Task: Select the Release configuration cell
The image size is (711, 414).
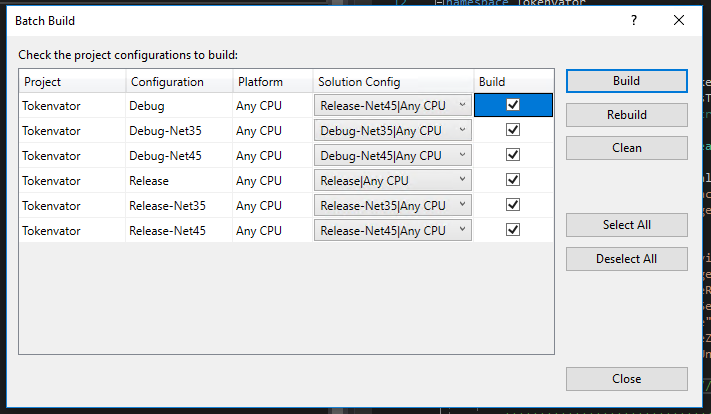Action: coord(179,180)
